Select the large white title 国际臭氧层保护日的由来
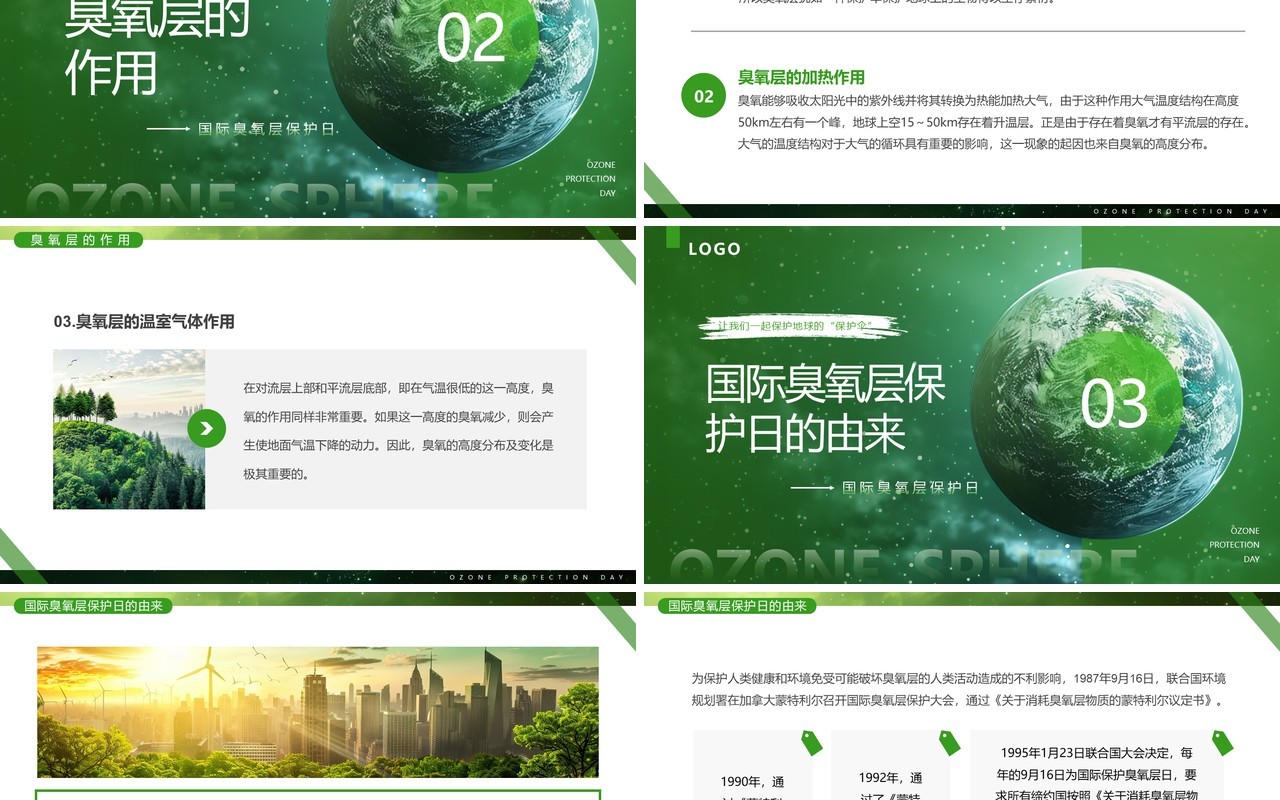The height and width of the screenshot is (800, 1280). (x=825, y=408)
